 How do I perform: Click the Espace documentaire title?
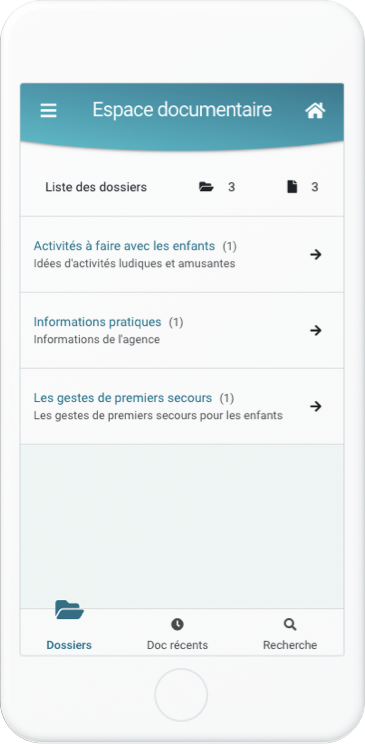182,110
